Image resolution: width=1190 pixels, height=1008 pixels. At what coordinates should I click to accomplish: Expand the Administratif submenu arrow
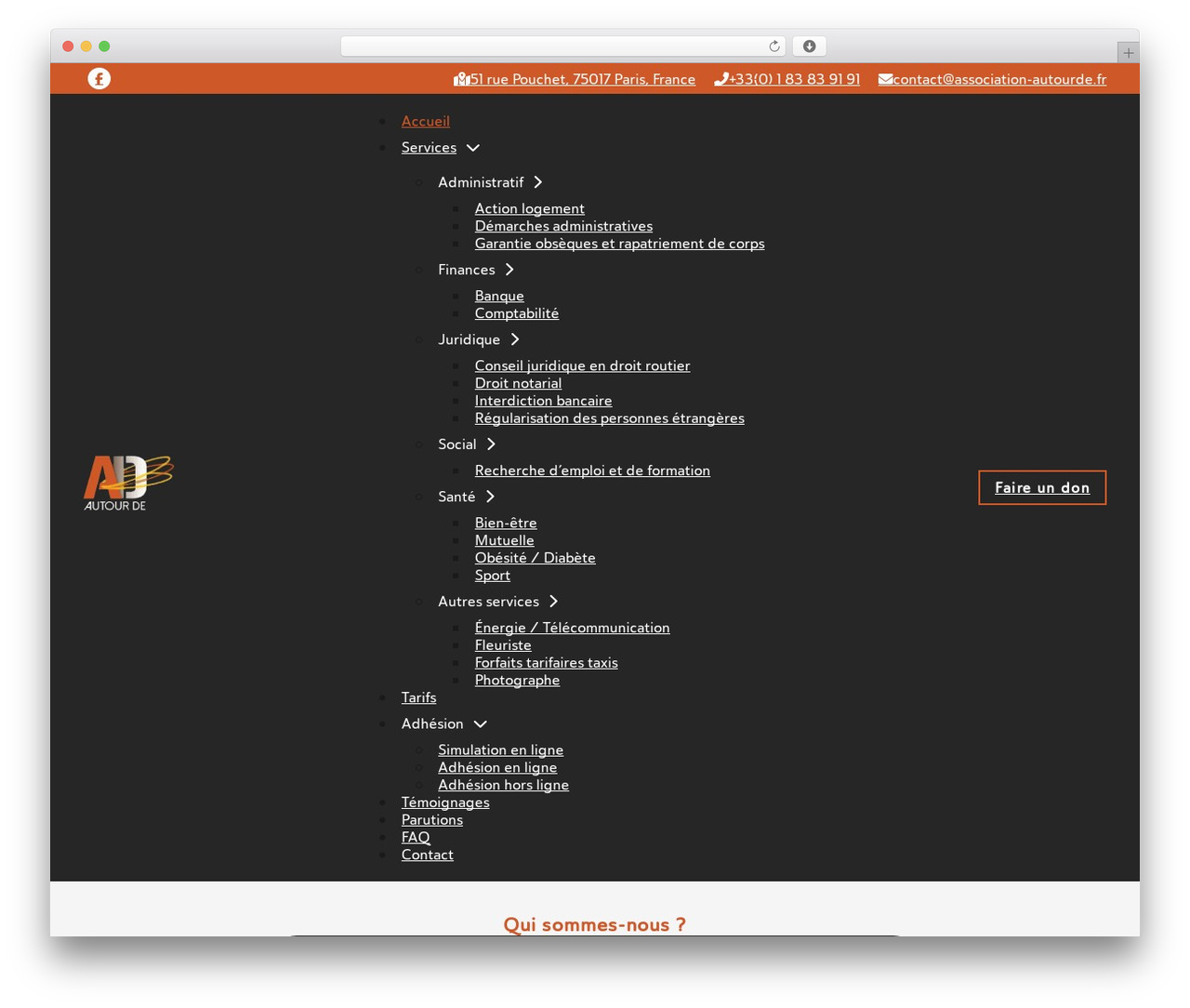coord(538,182)
